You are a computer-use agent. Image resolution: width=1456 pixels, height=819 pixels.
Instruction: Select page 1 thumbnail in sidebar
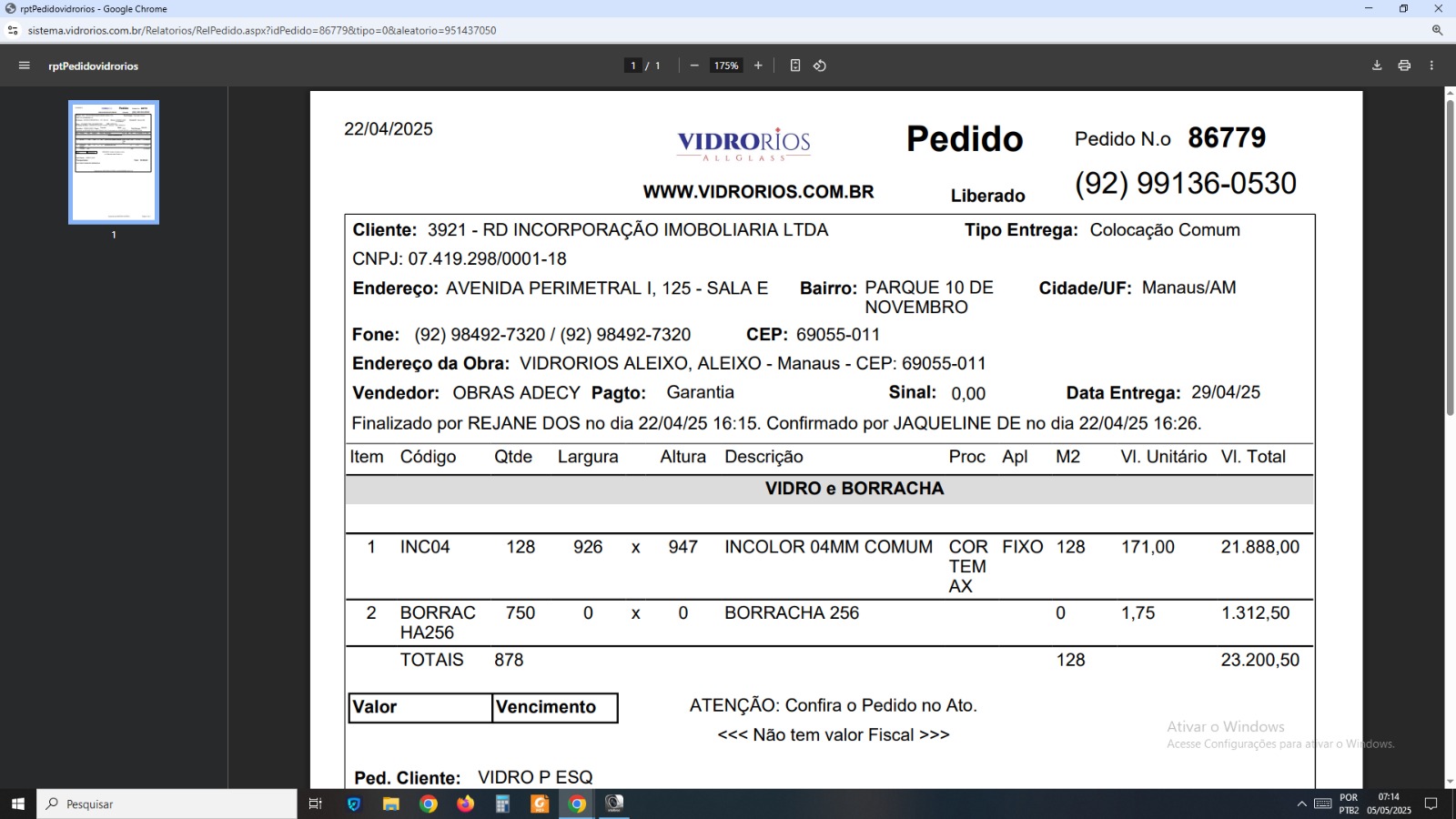(x=114, y=162)
